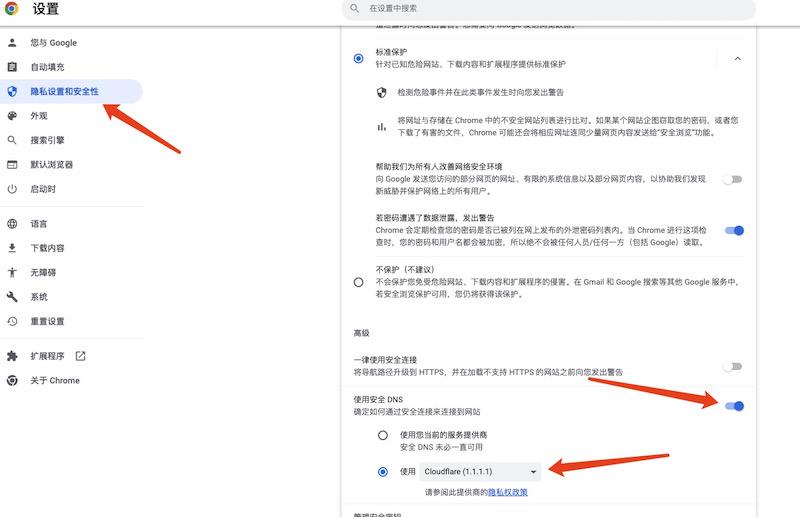Collapse the 标准保护 section chevron
800x517 pixels.
point(737,59)
